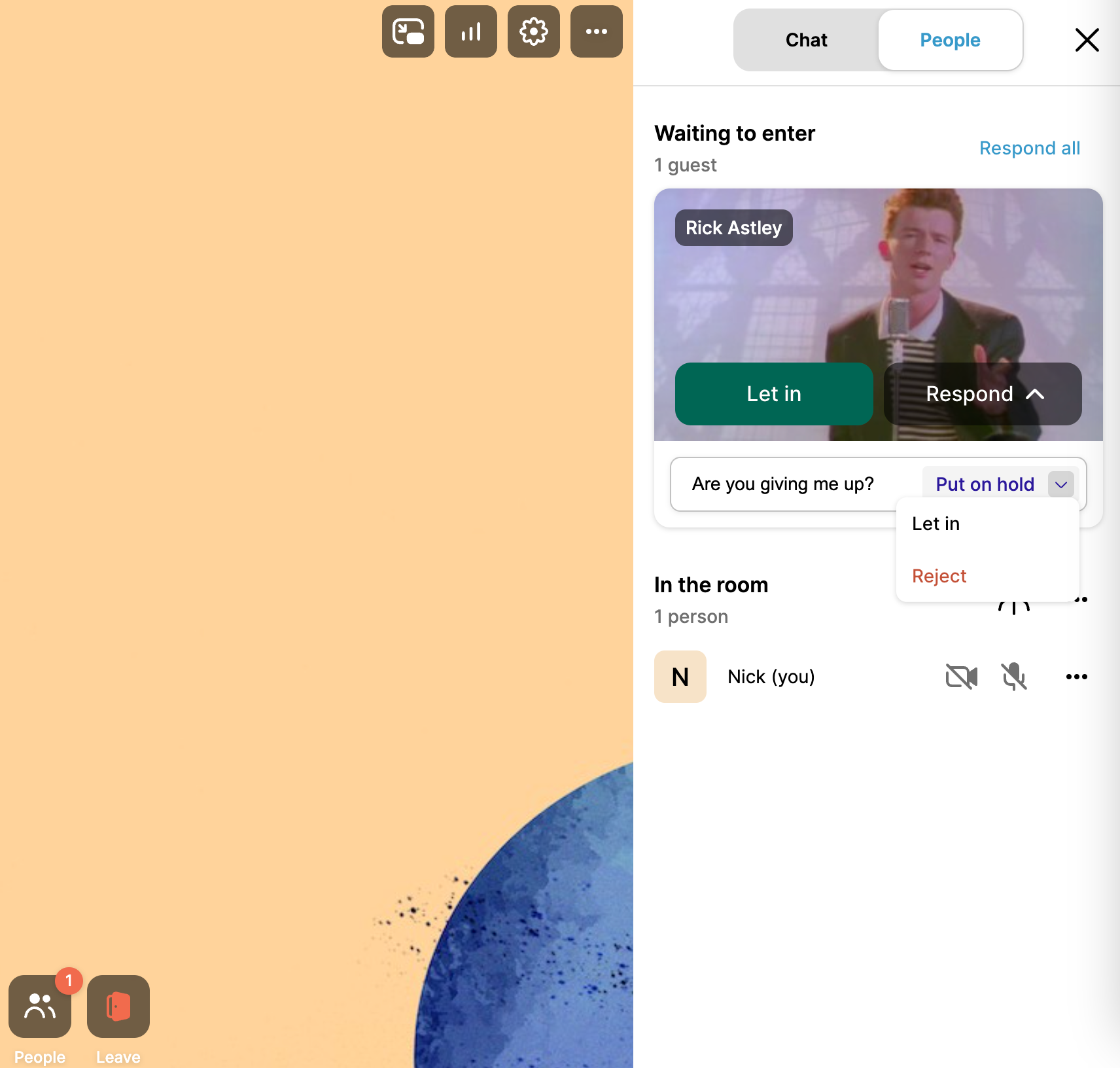1120x1068 pixels.
Task: Choose Reject from the dropdown menu
Action: [x=939, y=576]
